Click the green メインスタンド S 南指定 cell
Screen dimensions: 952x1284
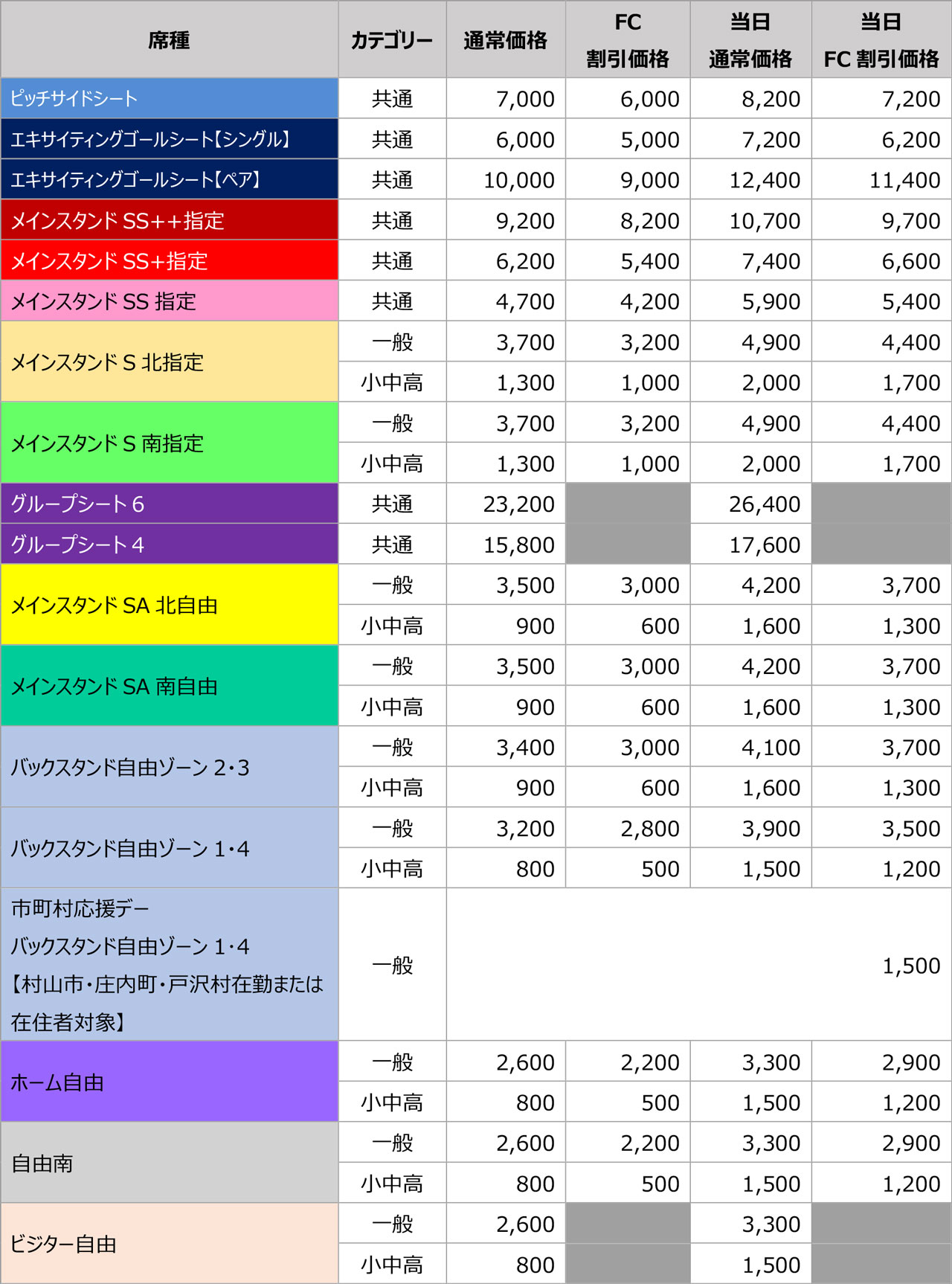click(169, 443)
